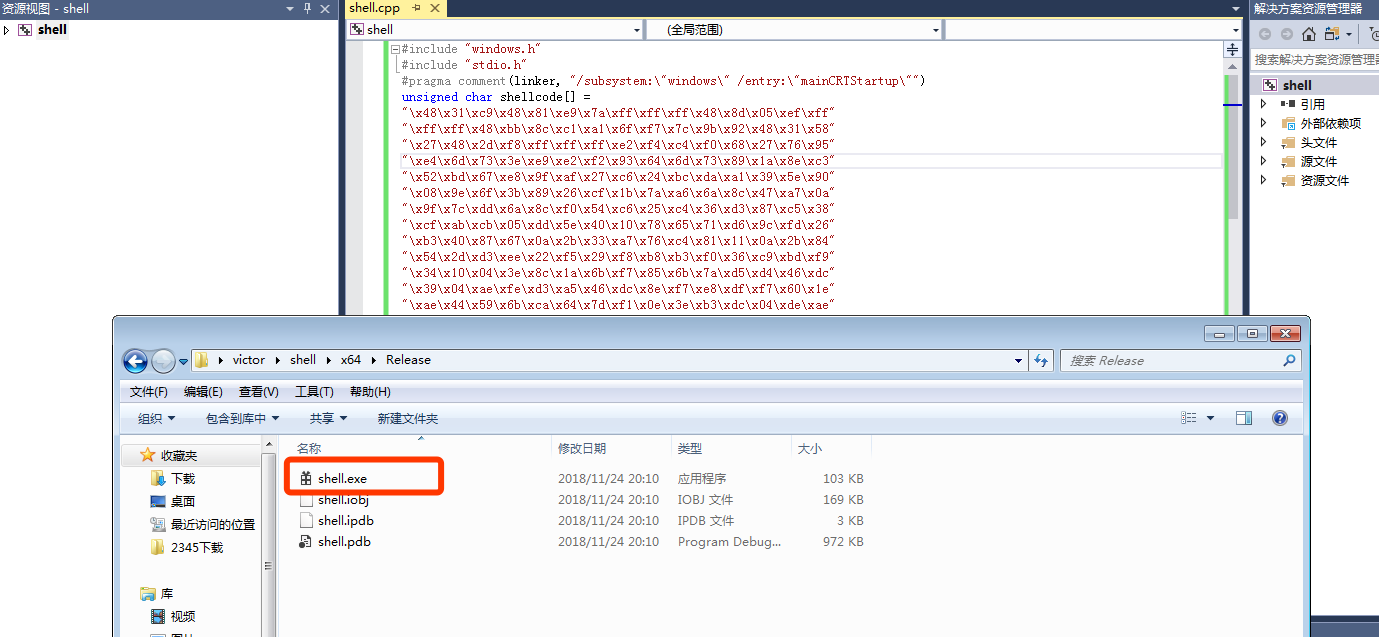This screenshot has height=637, width=1379.
Task: Click the Home icon in Solution Explorer
Action: [x=1308, y=34]
